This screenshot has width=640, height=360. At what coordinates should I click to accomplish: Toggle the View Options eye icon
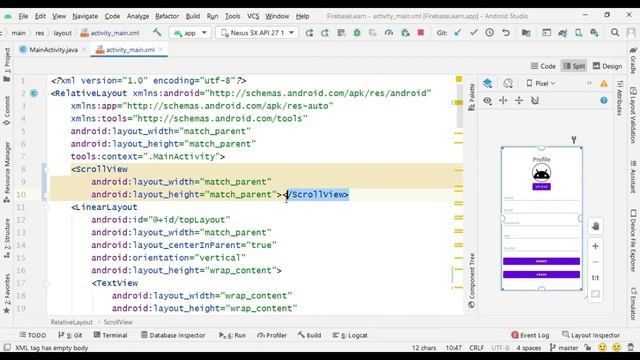[487, 100]
